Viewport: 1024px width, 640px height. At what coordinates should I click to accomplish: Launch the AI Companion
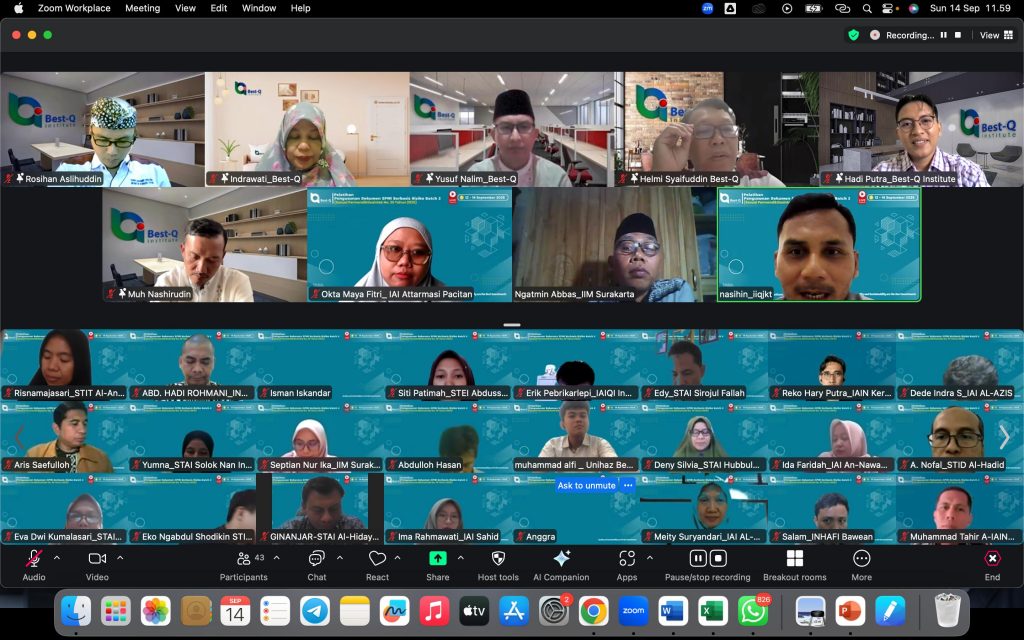(x=561, y=559)
